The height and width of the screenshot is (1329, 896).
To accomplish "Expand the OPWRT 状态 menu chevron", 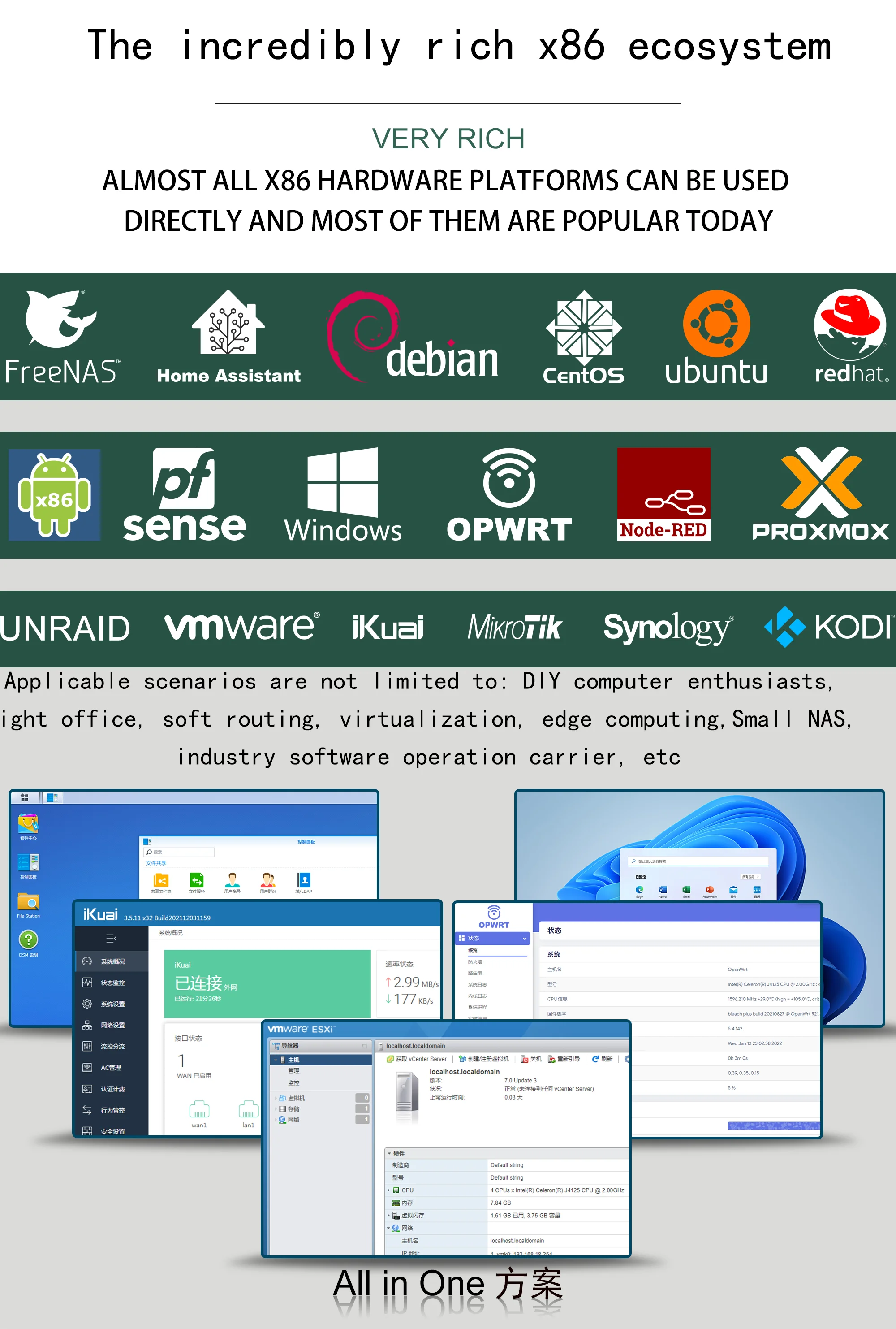I will (524, 939).
